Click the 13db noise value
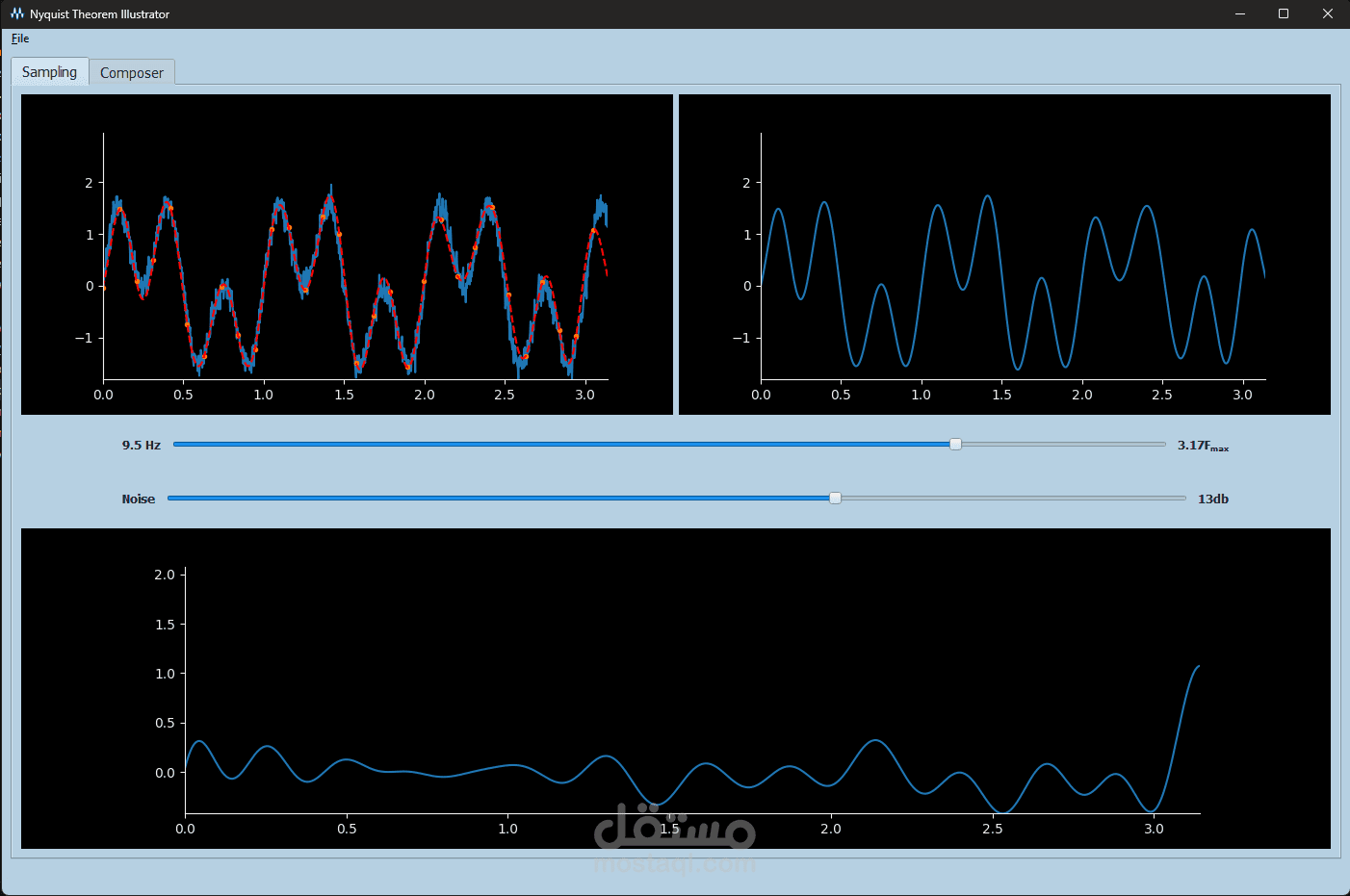1350x896 pixels. (x=1213, y=499)
